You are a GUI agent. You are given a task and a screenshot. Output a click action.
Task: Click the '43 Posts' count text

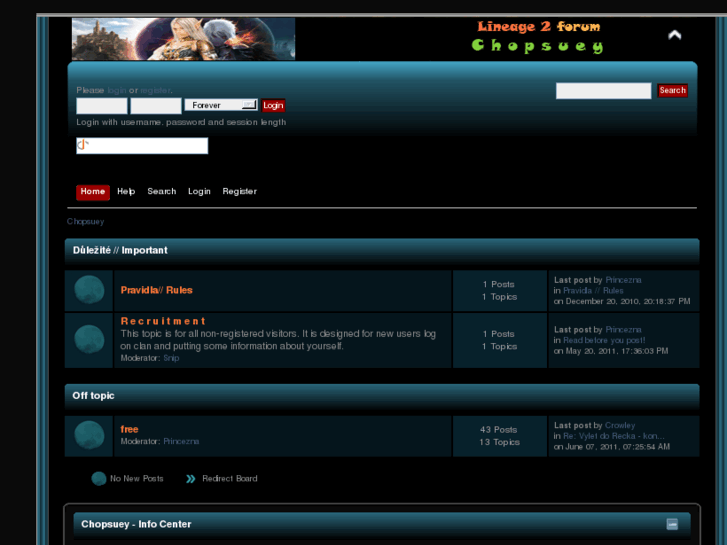point(498,430)
